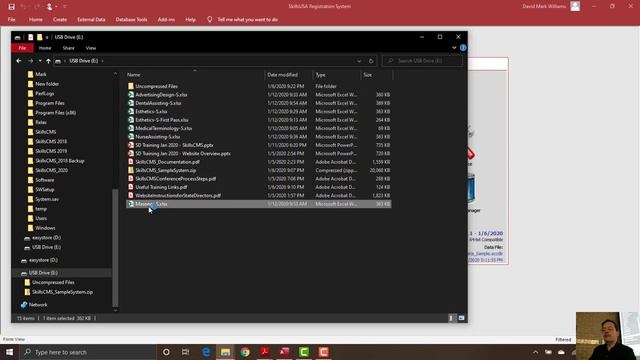This screenshot has width=640, height=360.
Task: Launch Microsoft Edge from the taskbar
Action: point(206,352)
